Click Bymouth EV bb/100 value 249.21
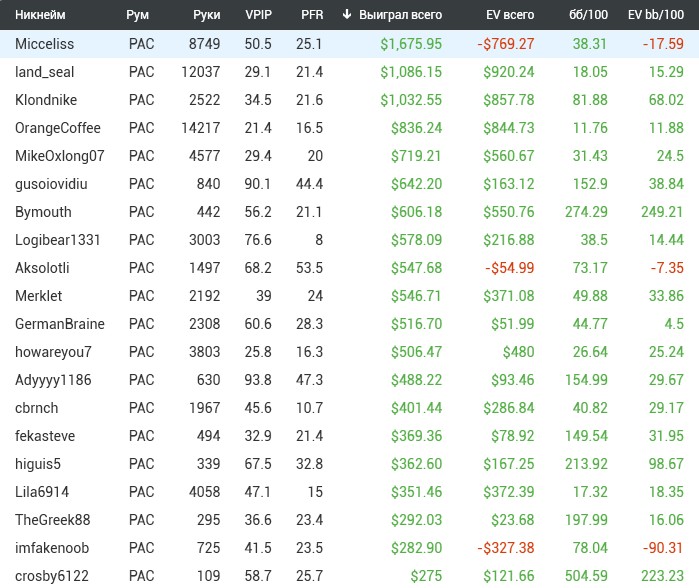This screenshot has width=699, height=588. [x=662, y=212]
